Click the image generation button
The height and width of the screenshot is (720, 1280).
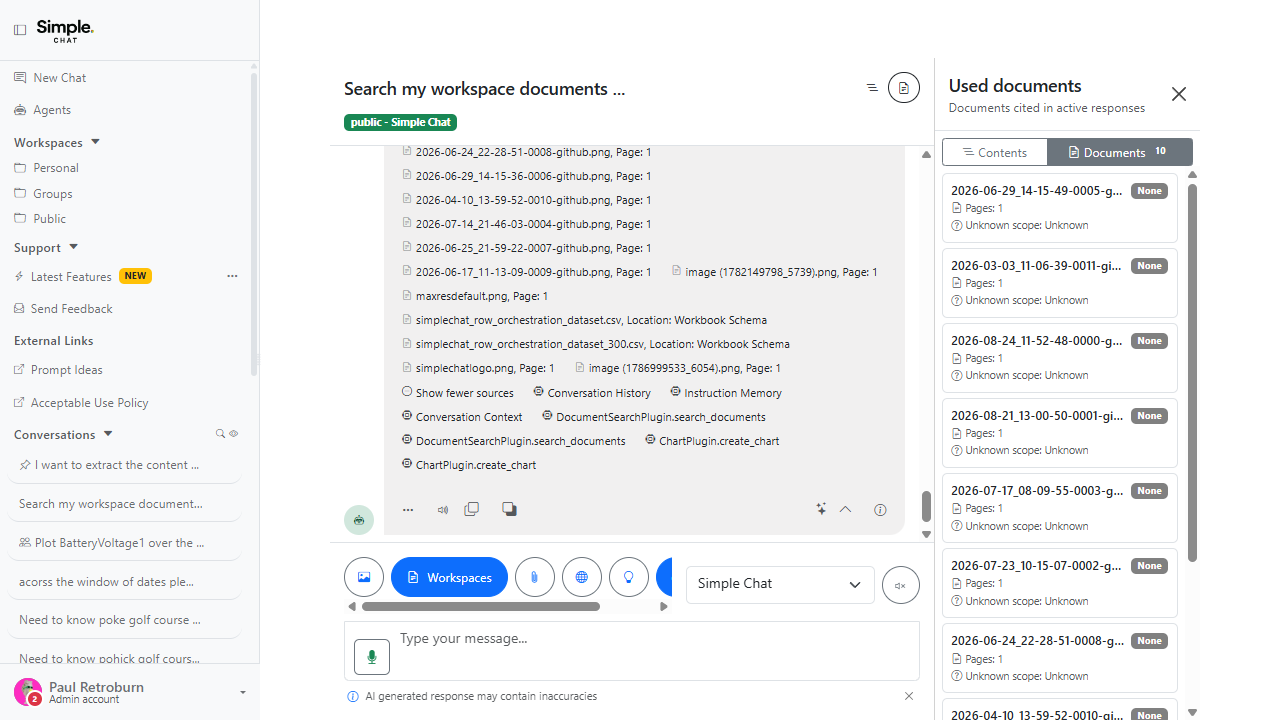(x=364, y=577)
